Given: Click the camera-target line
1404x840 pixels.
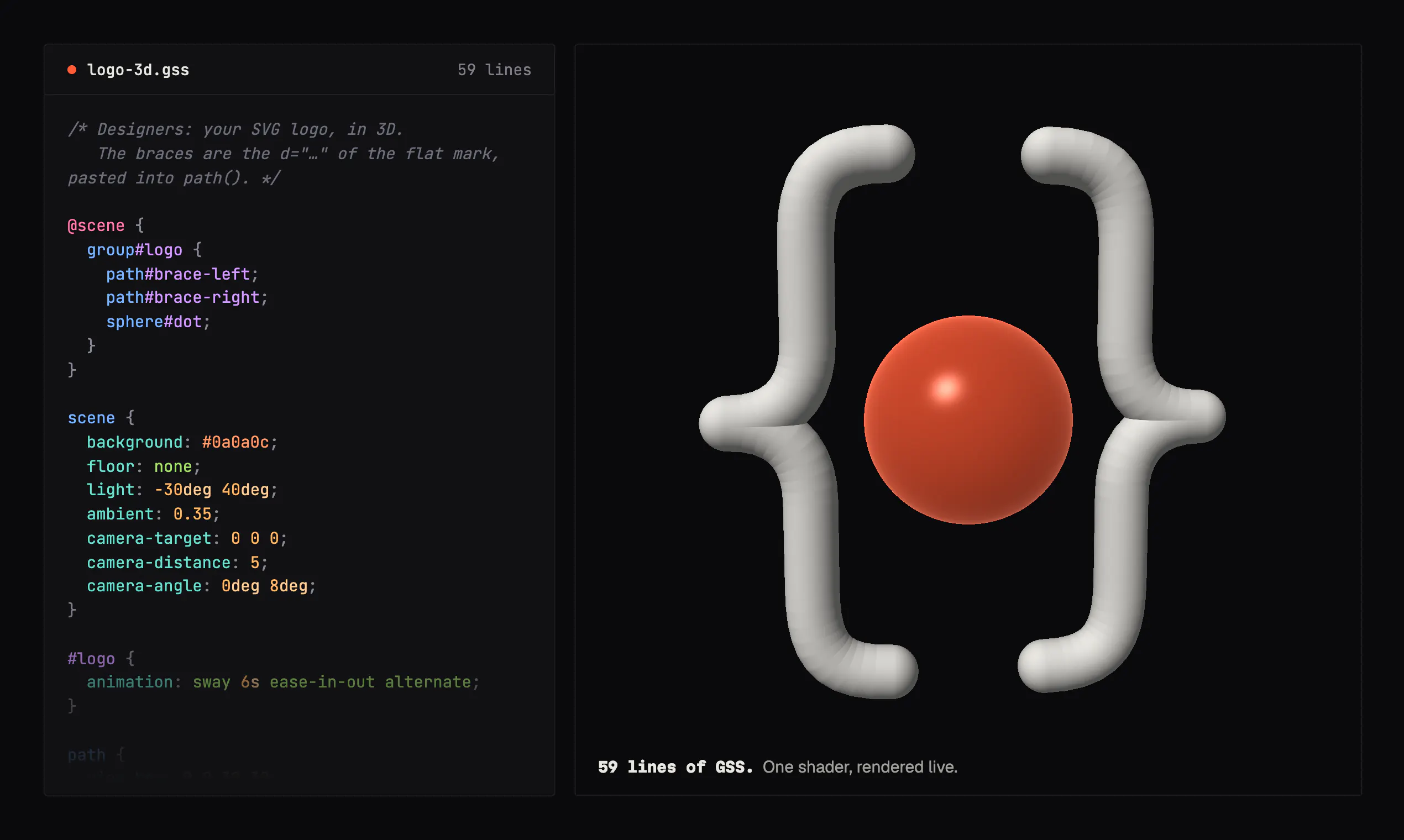Looking at the screenshot, I should click(187, 538).
